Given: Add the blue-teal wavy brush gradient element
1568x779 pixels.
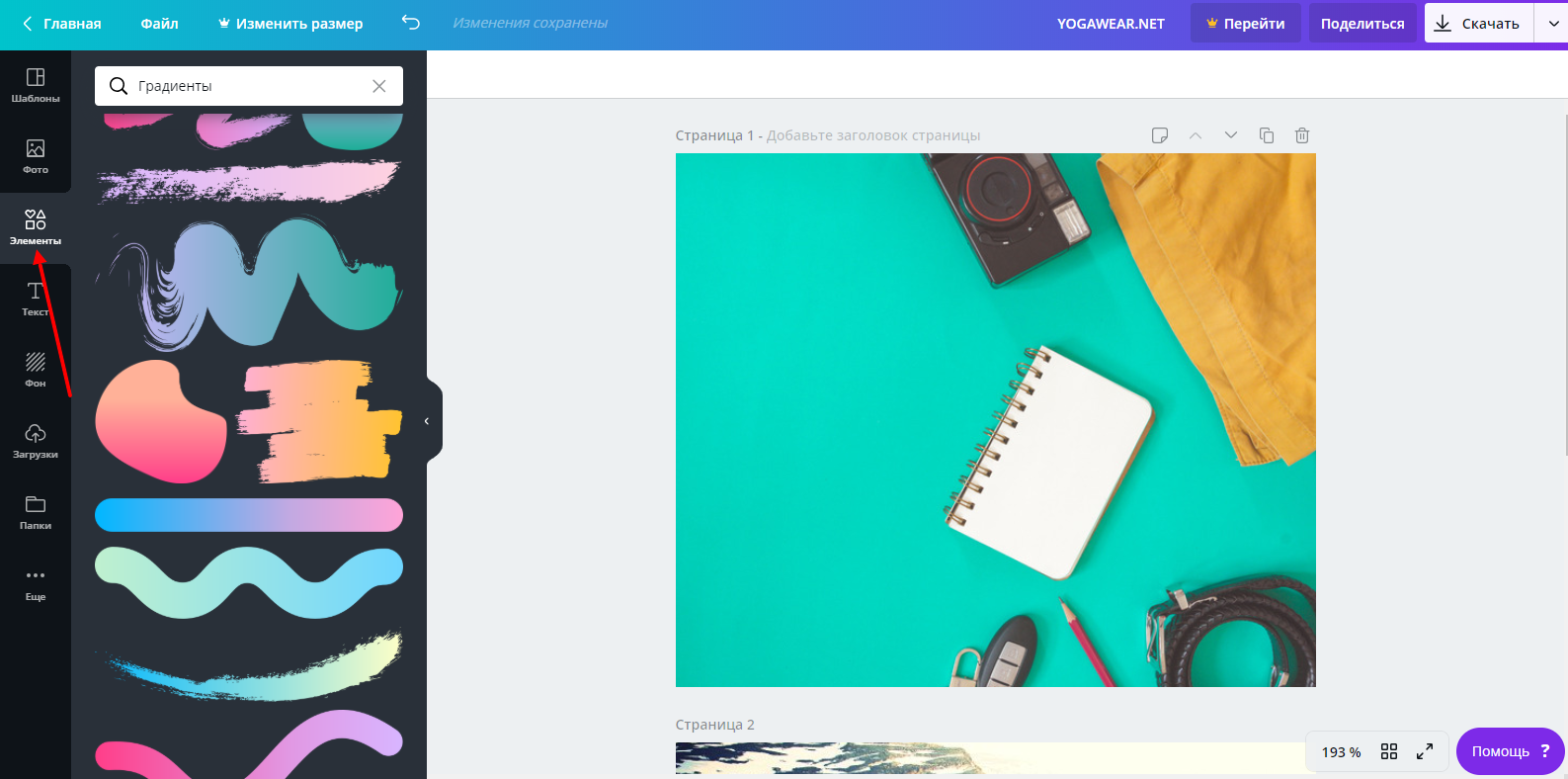Looking at the screenshot, I should [249, 283].
